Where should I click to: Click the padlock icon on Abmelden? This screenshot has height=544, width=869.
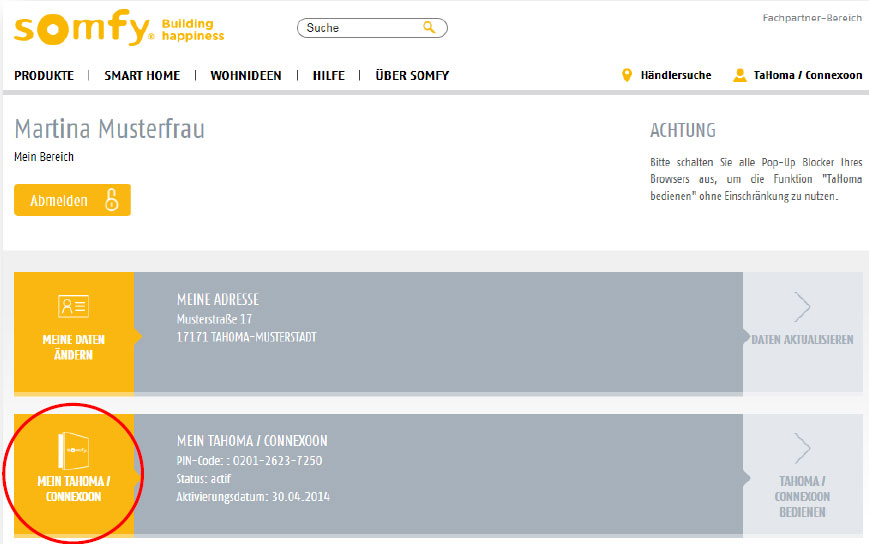(x=112, y=199)
